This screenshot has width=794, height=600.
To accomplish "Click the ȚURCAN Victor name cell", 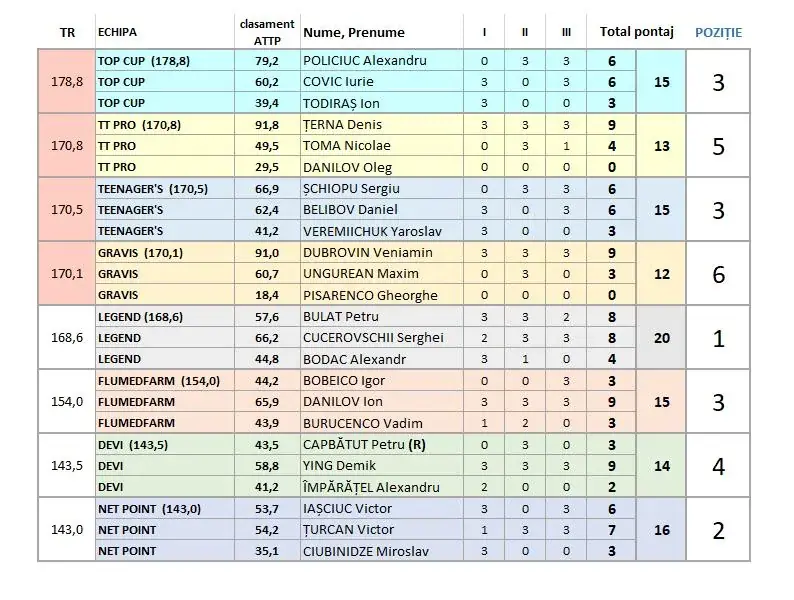I will coord(382,530).
